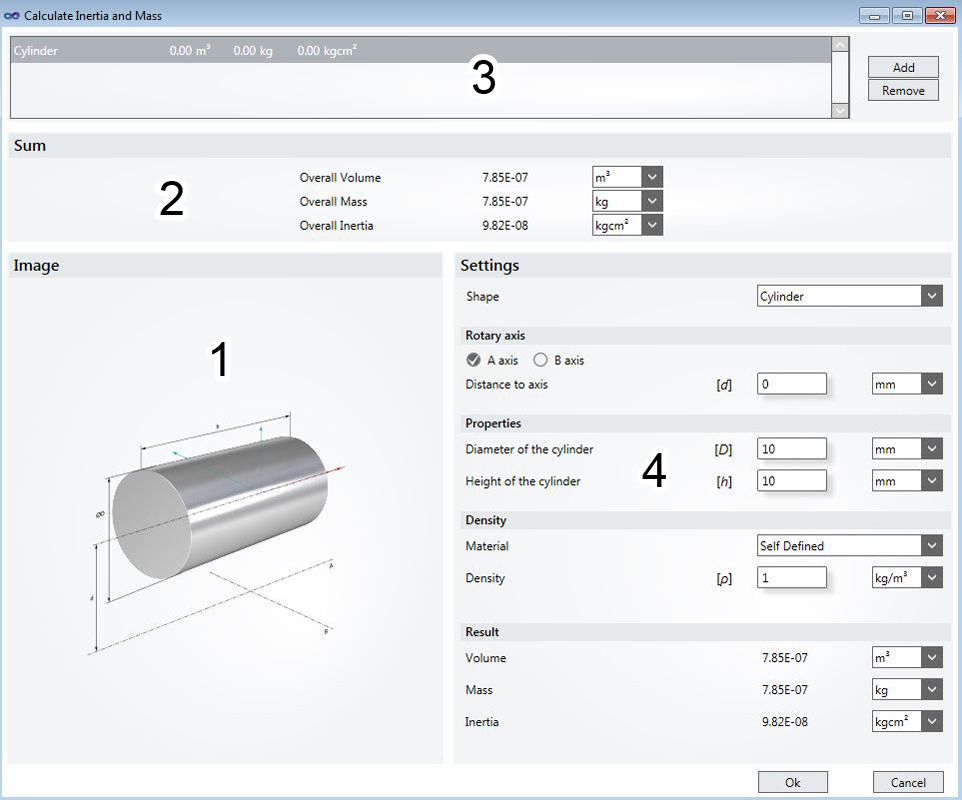Click the cylinder preview image

coord(216,533)
